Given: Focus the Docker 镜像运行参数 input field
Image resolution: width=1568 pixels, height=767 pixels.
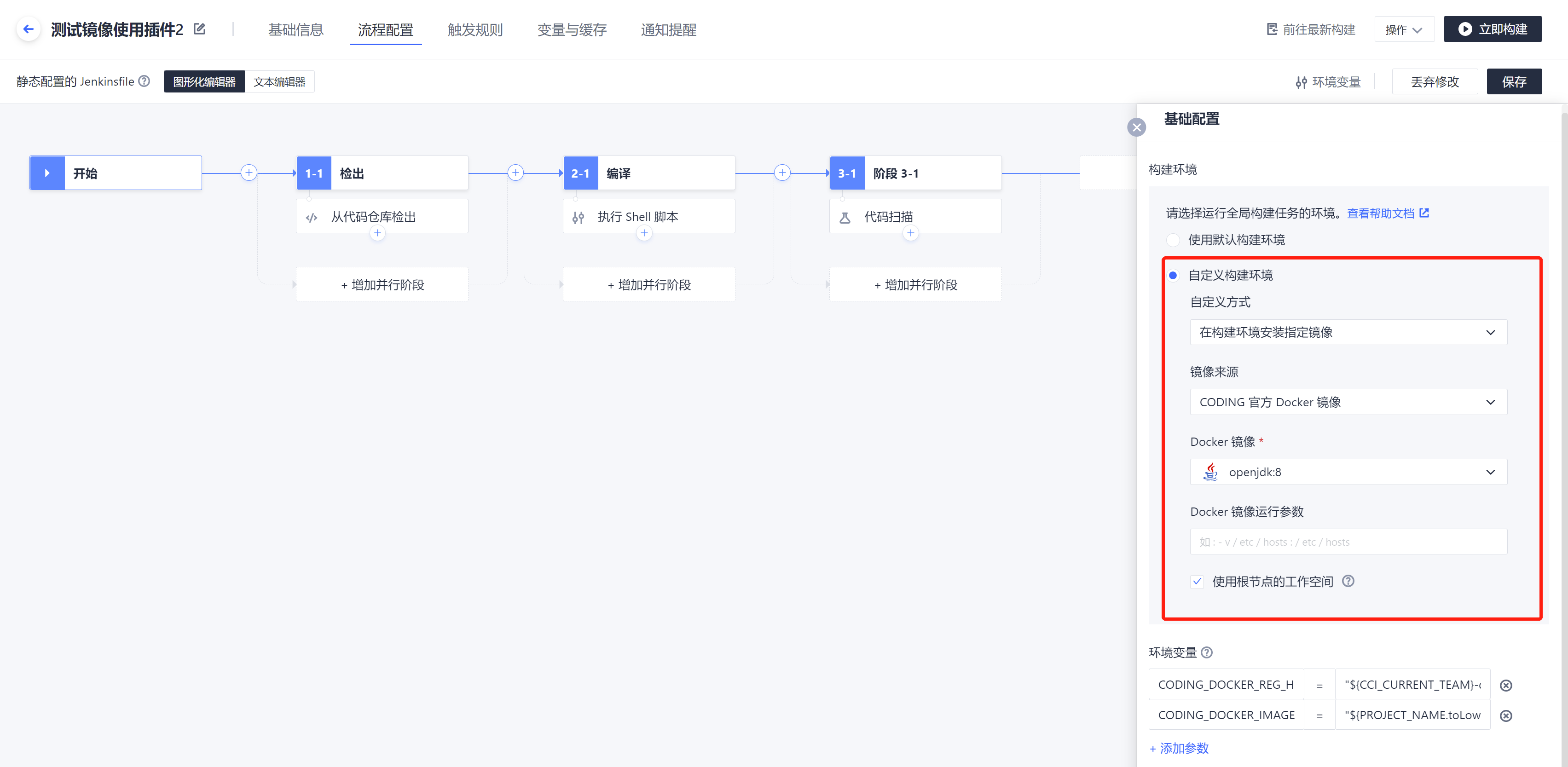Looking at the screenshot, I should point(1348,542).
